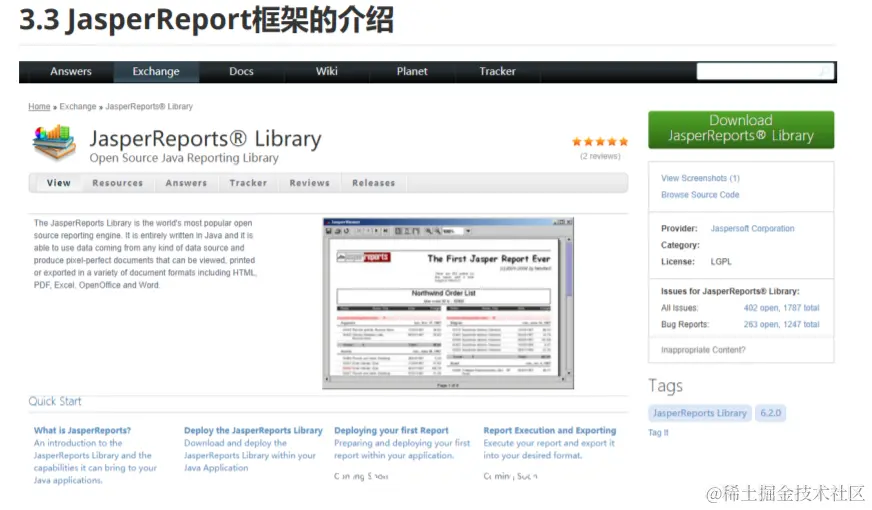
Task: Click Browse Source Code link
Action: coord(700,195)
